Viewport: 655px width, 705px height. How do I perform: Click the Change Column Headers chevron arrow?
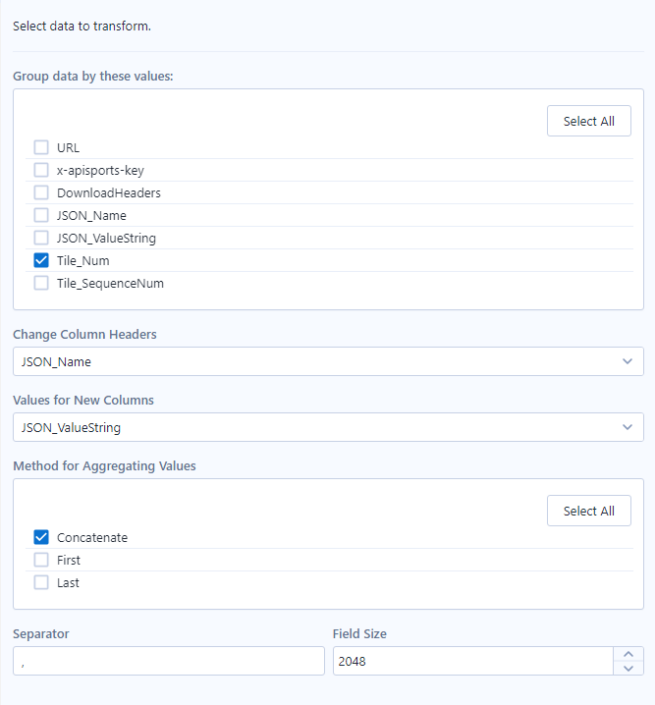(627, 362)
